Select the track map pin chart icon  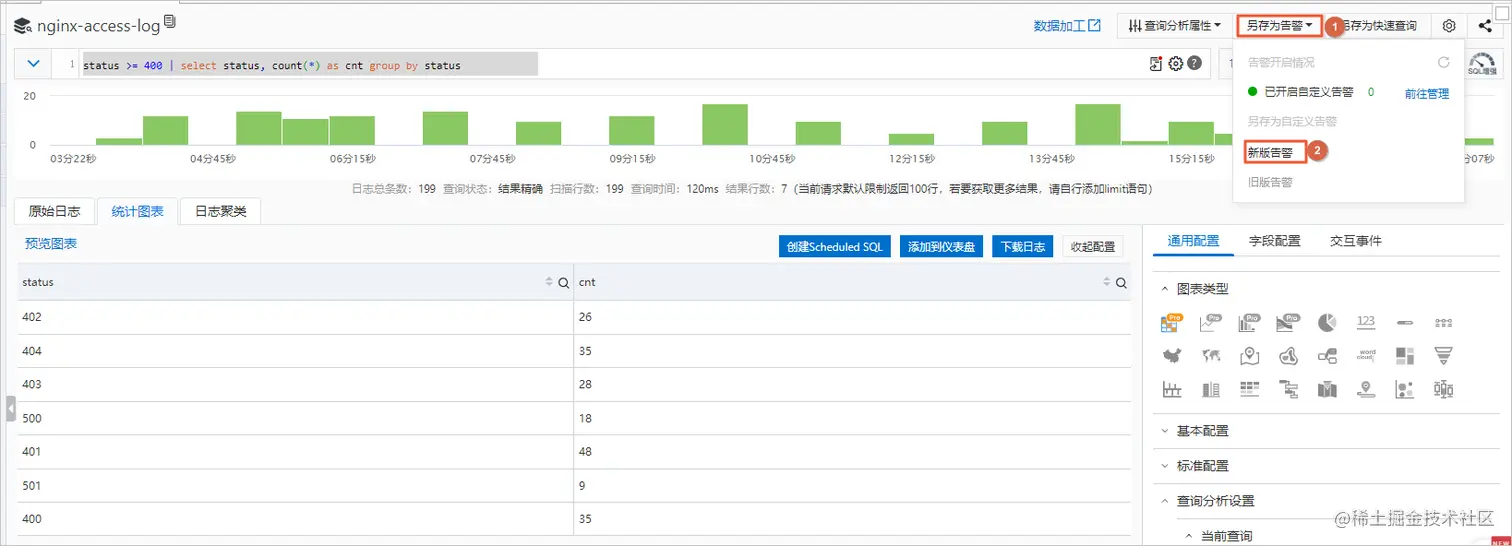click(x=1366, y=389)
